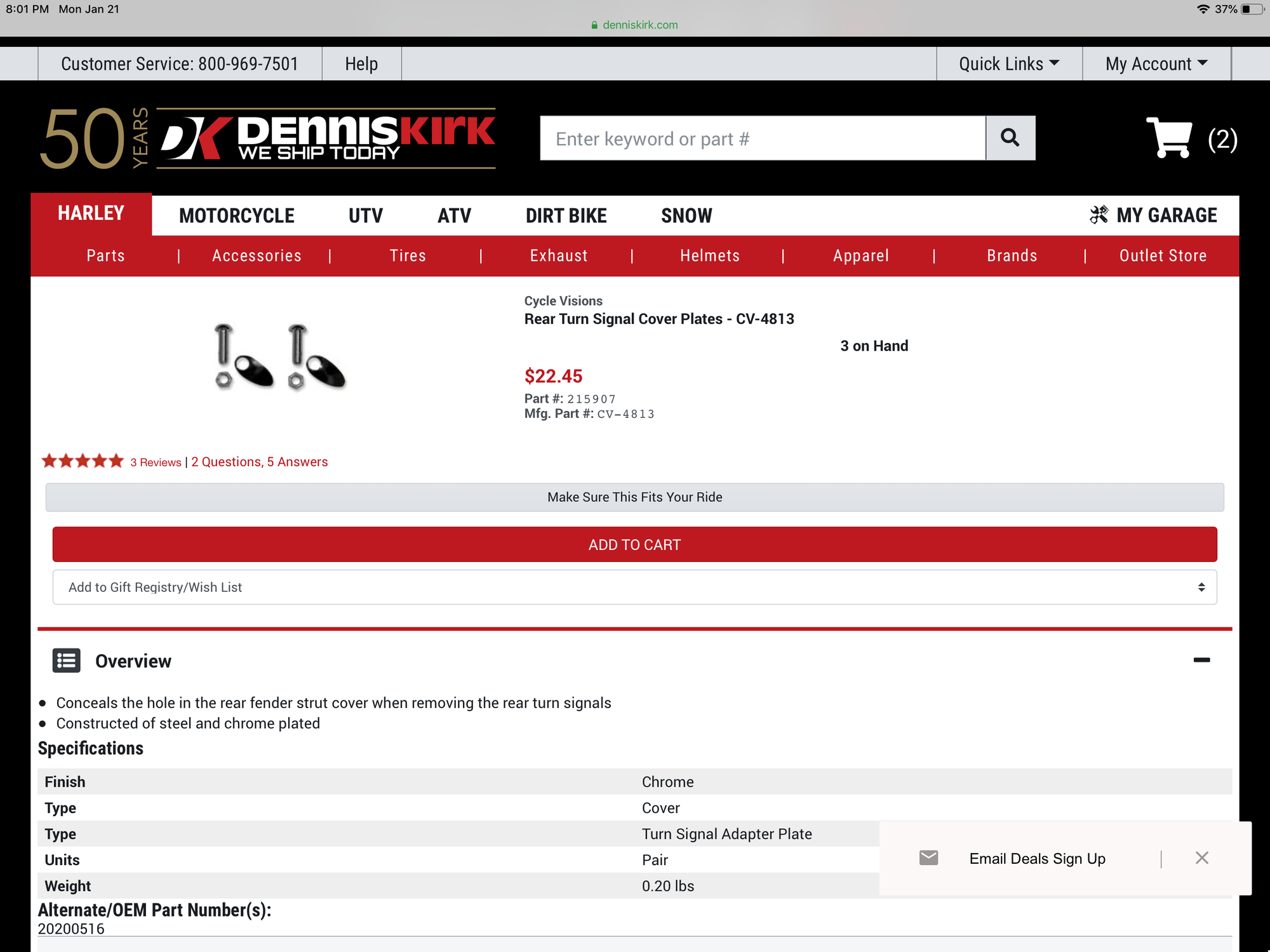Click the Dennis Kirk logo
1270x952 pixels.
[326, 138]
